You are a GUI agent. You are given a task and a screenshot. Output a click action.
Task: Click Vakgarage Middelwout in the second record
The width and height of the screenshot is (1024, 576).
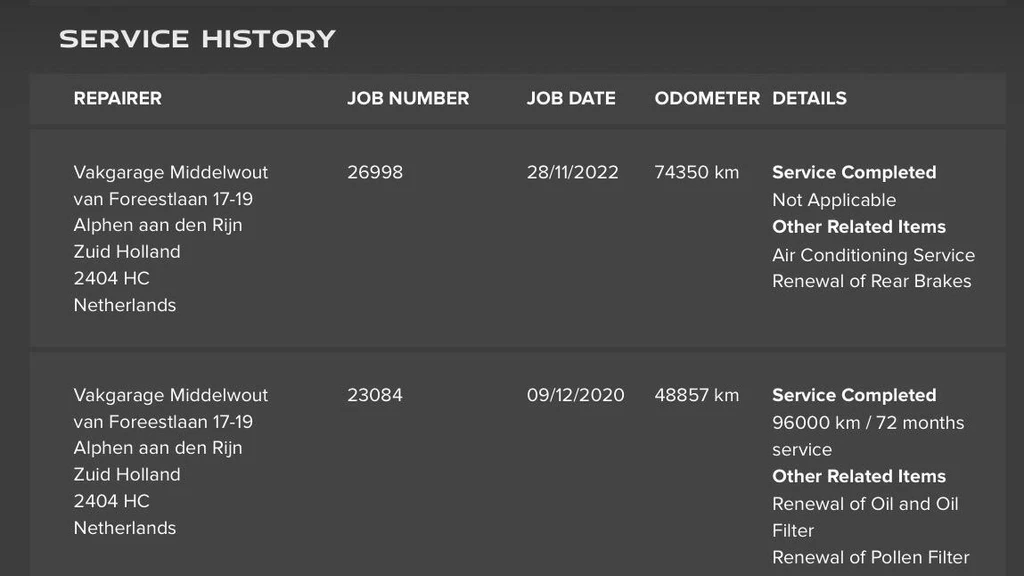click(x=171, y=395)
